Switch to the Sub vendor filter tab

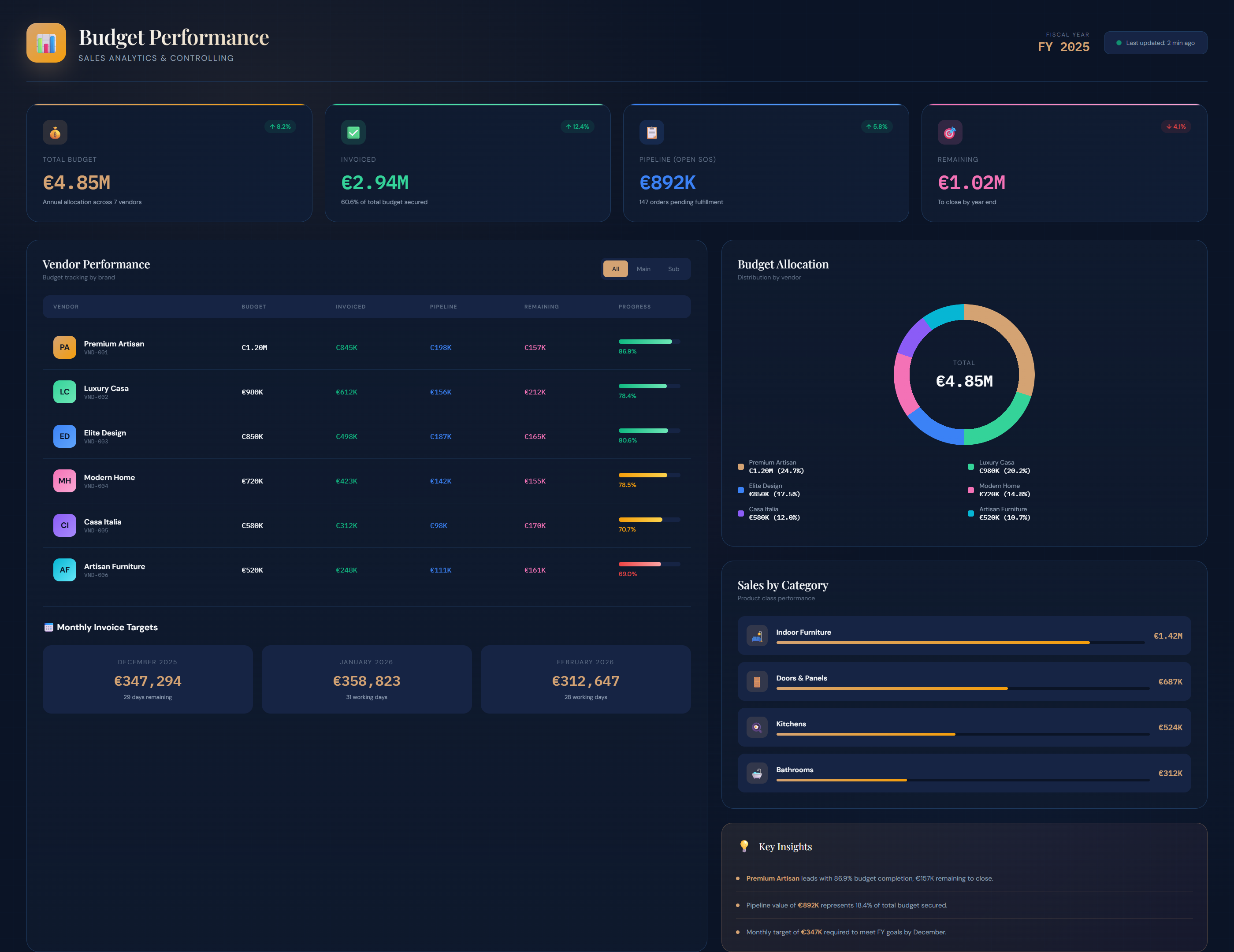pos(673,268)
